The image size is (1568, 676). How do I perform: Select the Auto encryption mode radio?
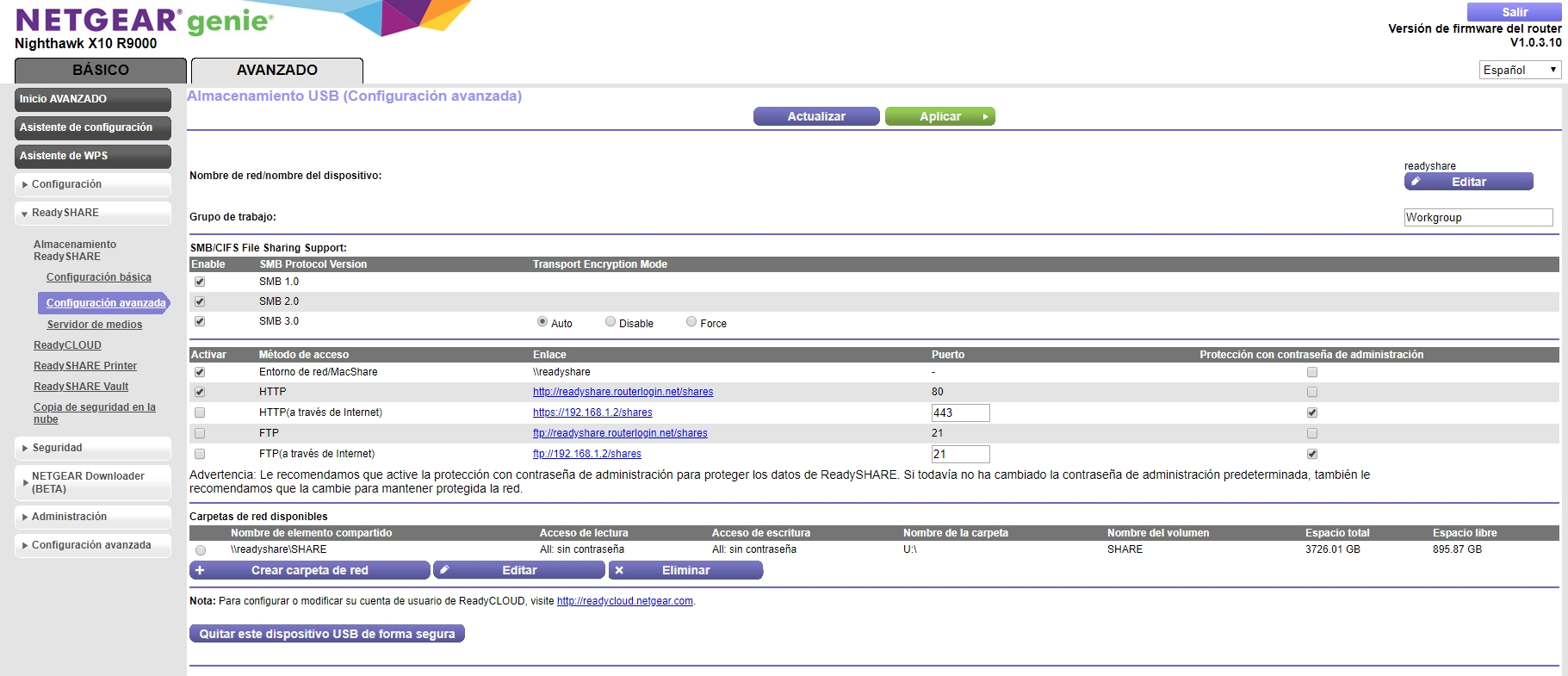[x=542, y=321]
